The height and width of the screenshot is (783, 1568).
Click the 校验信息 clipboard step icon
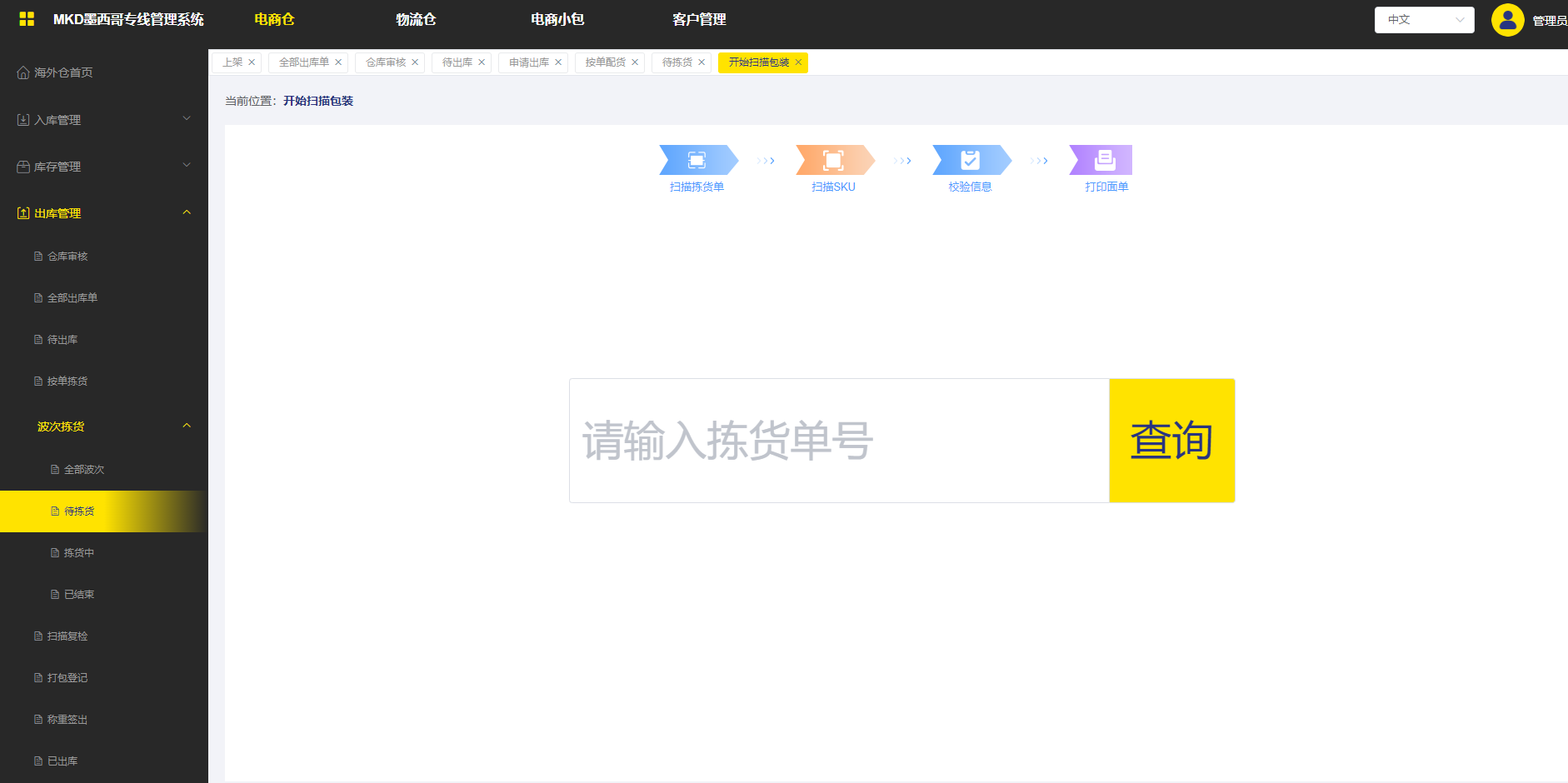[970, 160]
